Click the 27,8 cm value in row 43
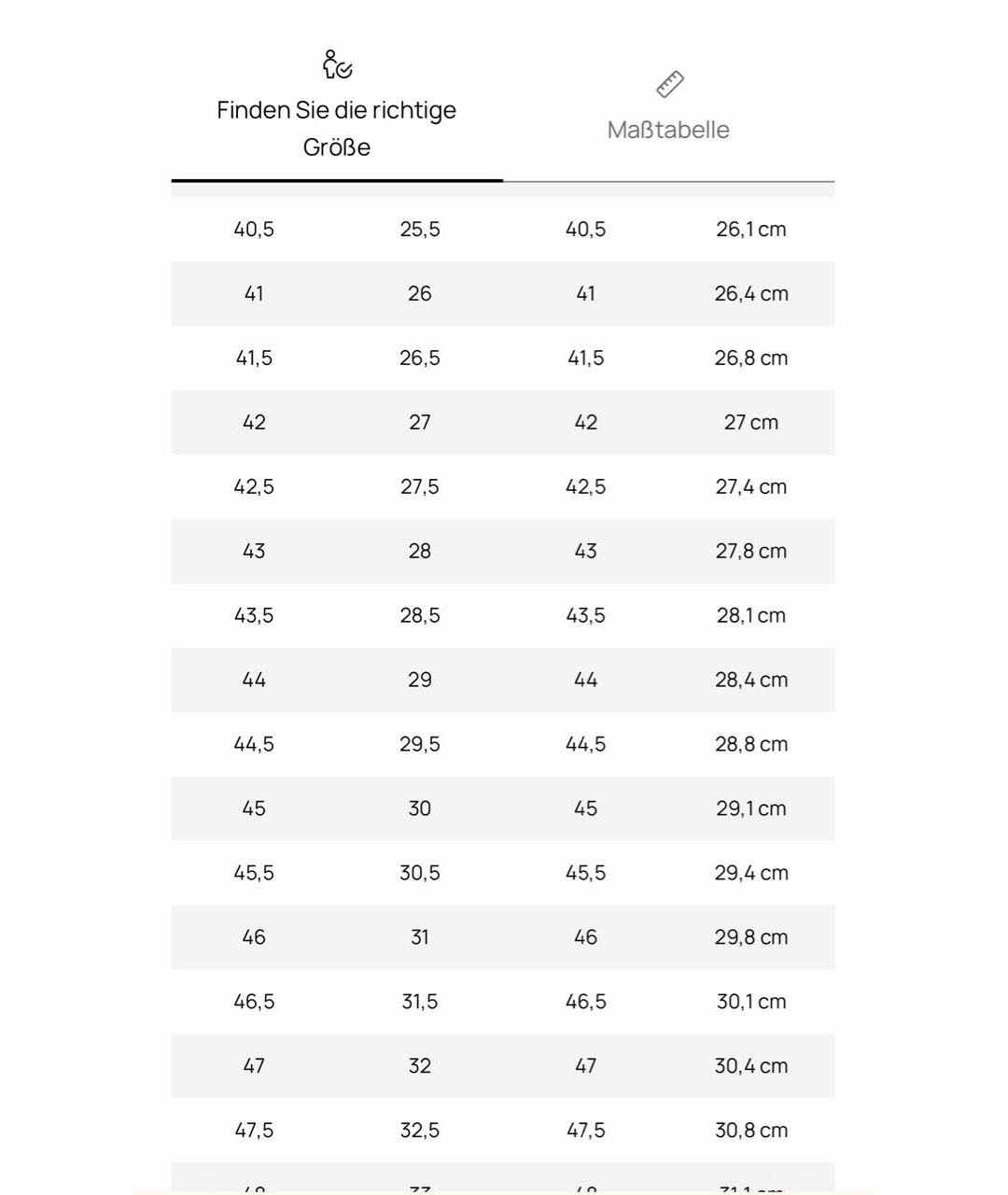This screenshot has width=1008, height=1195. pyautogui.click(x=751, y=552)
